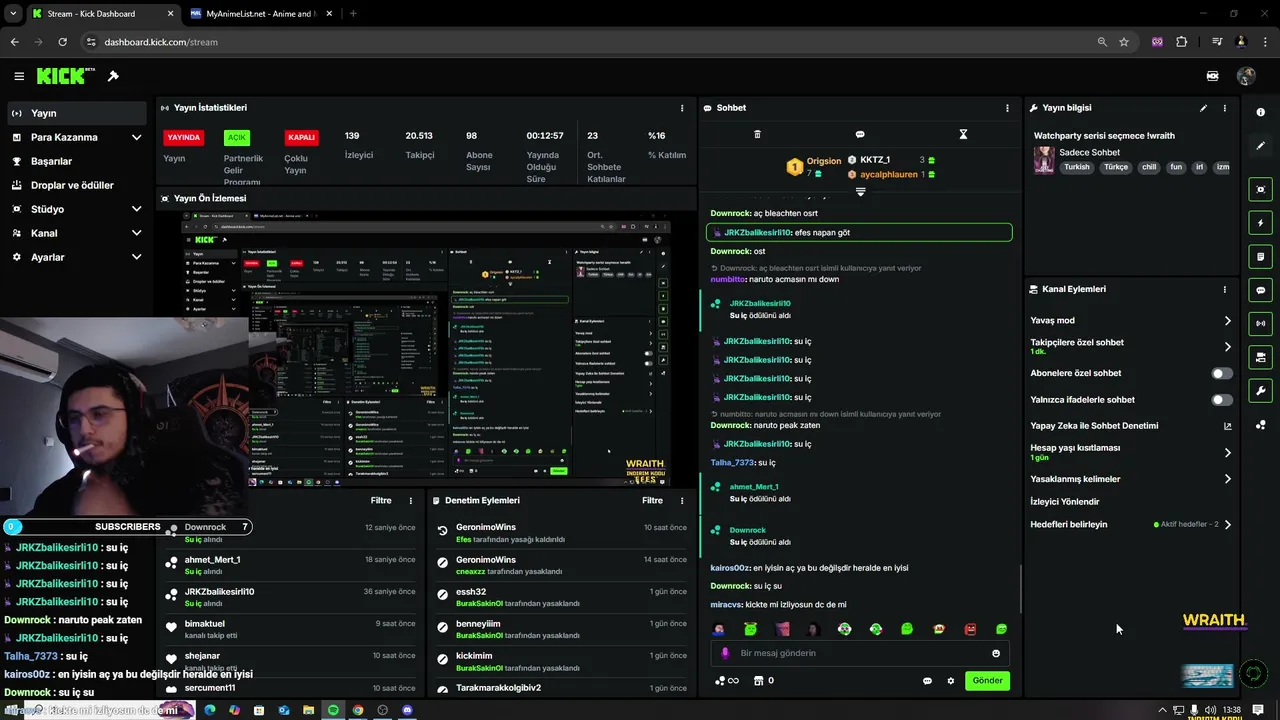Open chat settings gear near Gönder
1280x720 pixels.
click(x=951, y=681)
